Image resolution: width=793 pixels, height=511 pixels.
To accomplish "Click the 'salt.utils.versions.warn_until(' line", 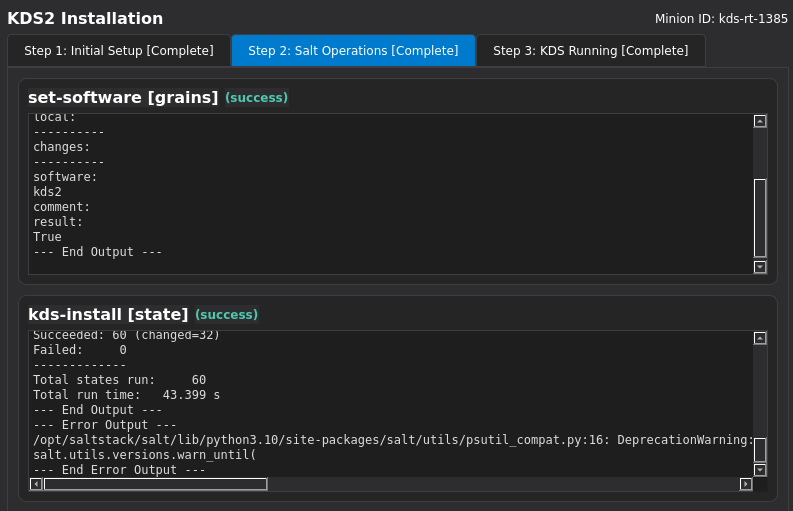I will pyautogui.click(x=145, y=455).
